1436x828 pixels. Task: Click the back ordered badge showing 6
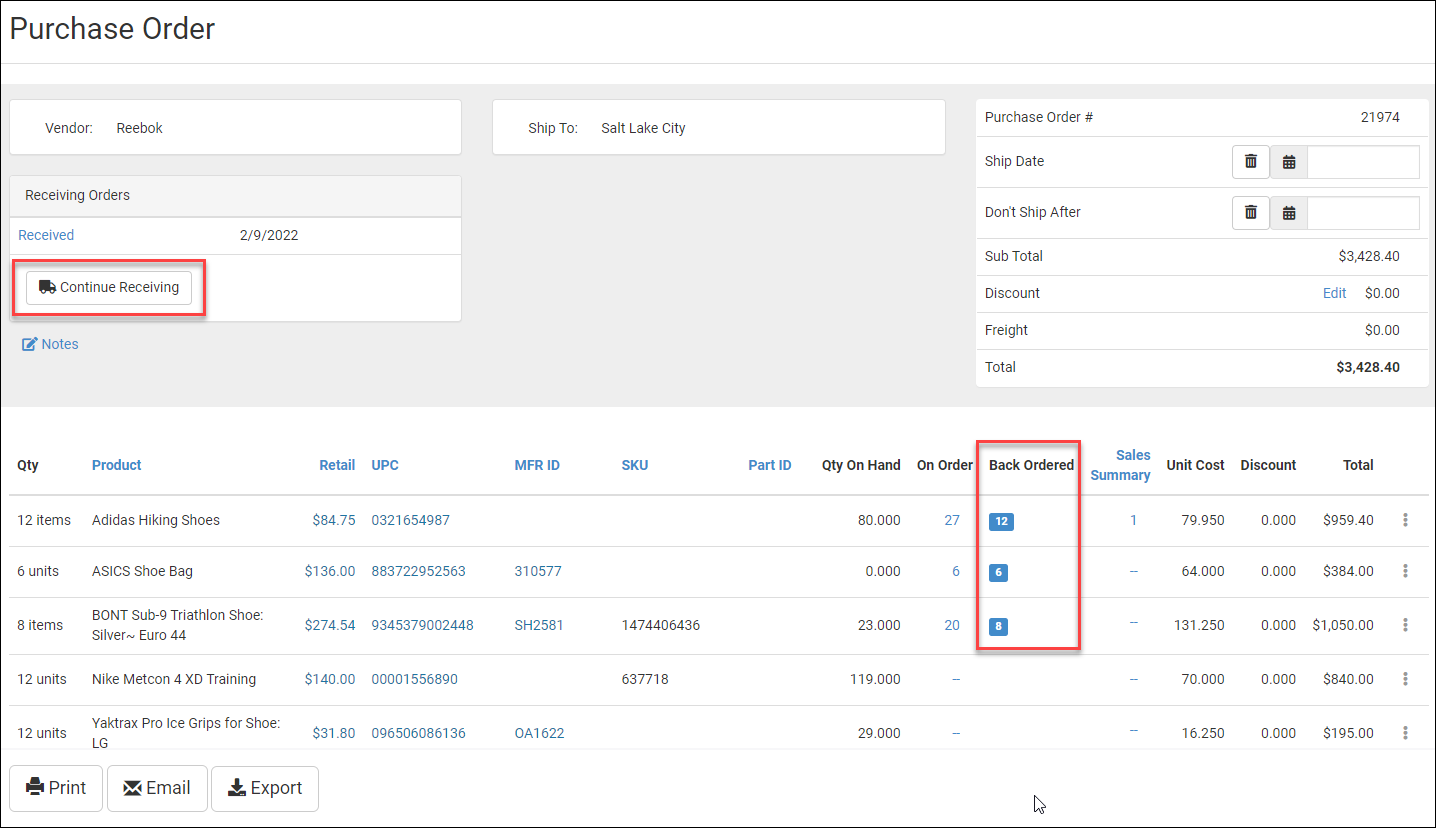click(998, 573)
